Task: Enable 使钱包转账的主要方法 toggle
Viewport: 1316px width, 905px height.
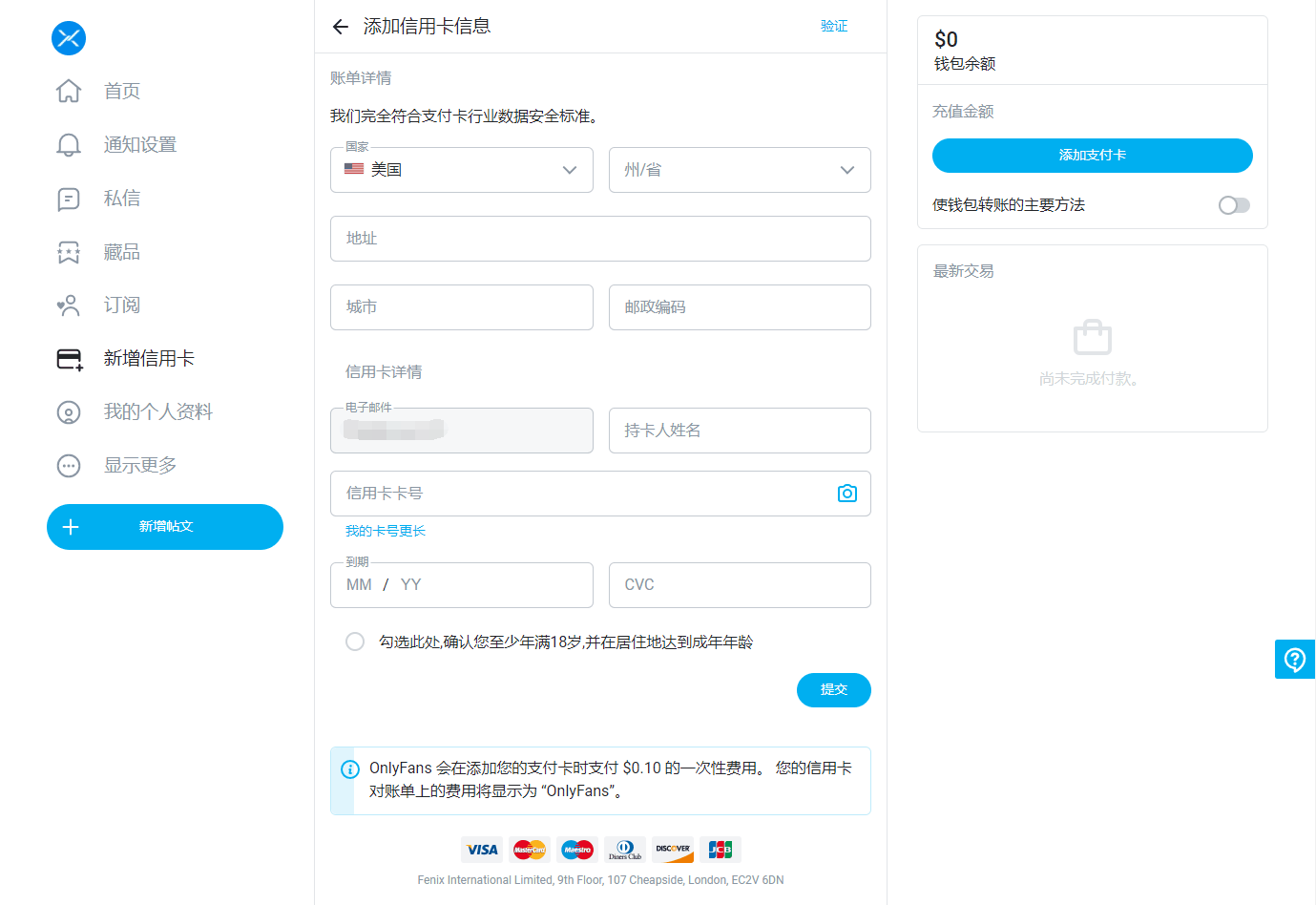Action: click(1234, 204)
